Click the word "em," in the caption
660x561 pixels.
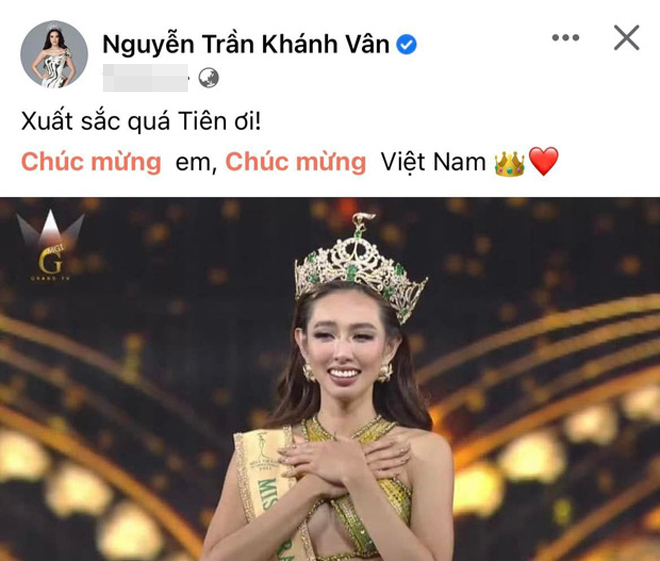(x=196, y=163)
